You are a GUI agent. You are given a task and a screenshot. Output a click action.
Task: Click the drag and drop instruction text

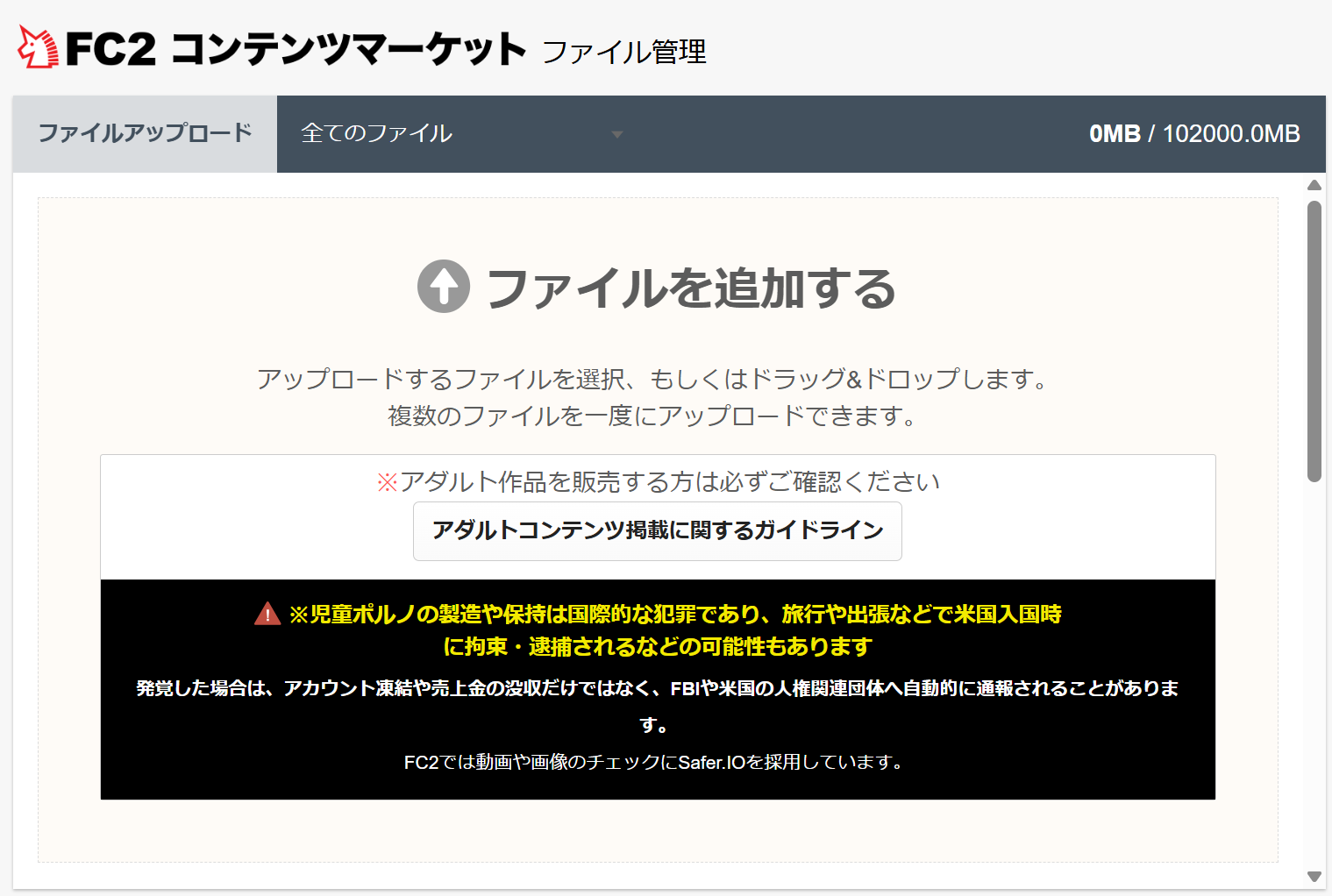point(653,379)
